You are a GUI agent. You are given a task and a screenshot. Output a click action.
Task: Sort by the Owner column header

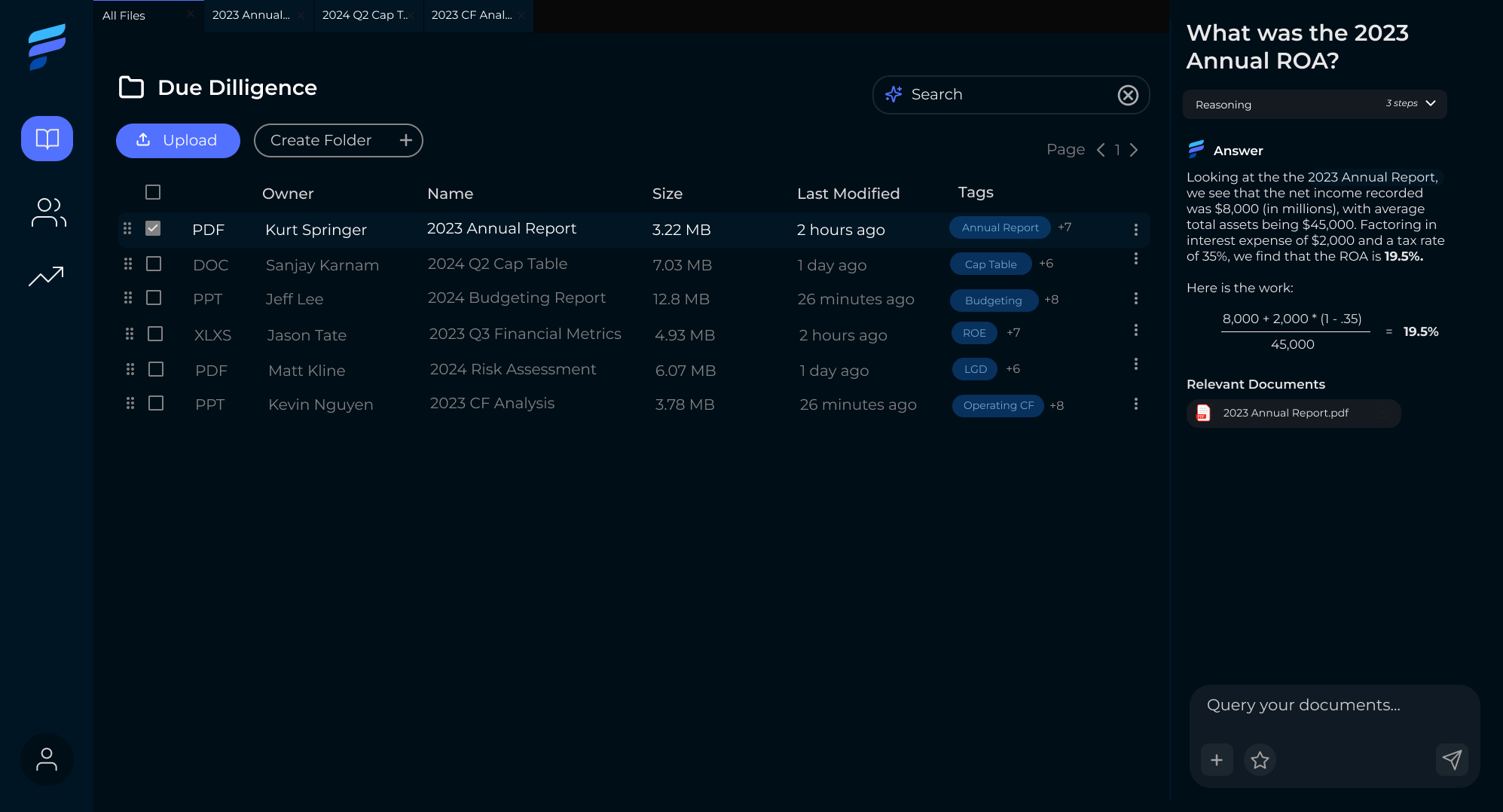pos(288,194)
